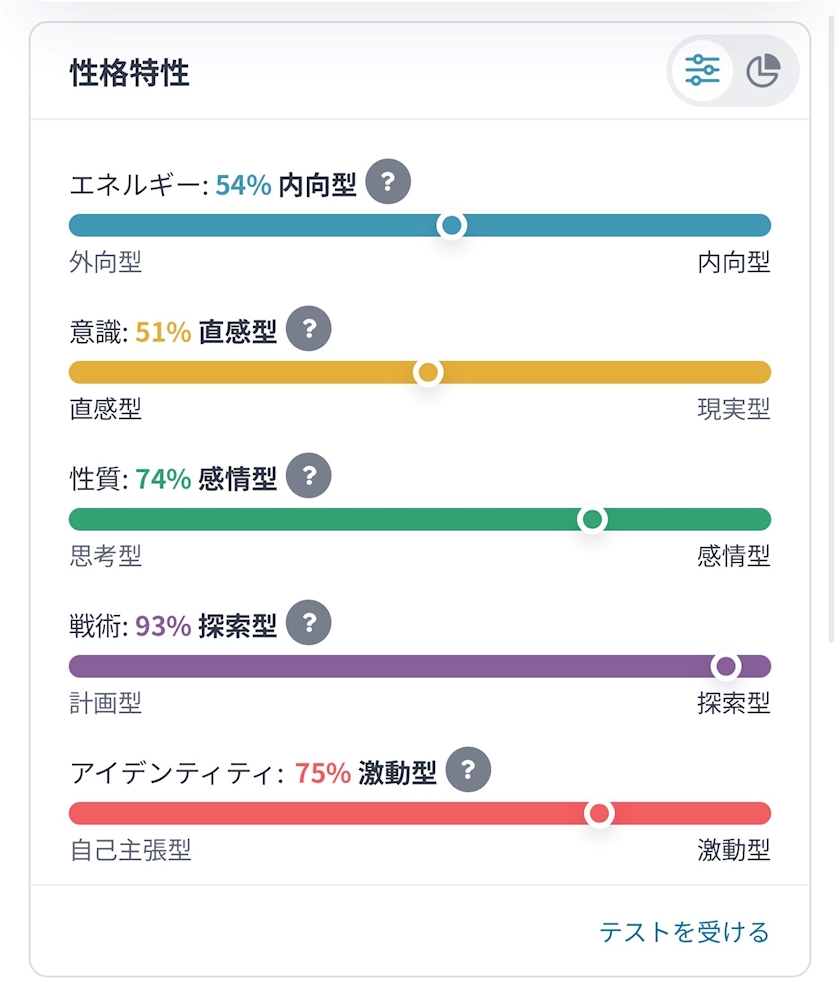Click the 54% 内向型 energy result text
The height and width of the screenshot is (982, 840).
(x=286, y=185)
